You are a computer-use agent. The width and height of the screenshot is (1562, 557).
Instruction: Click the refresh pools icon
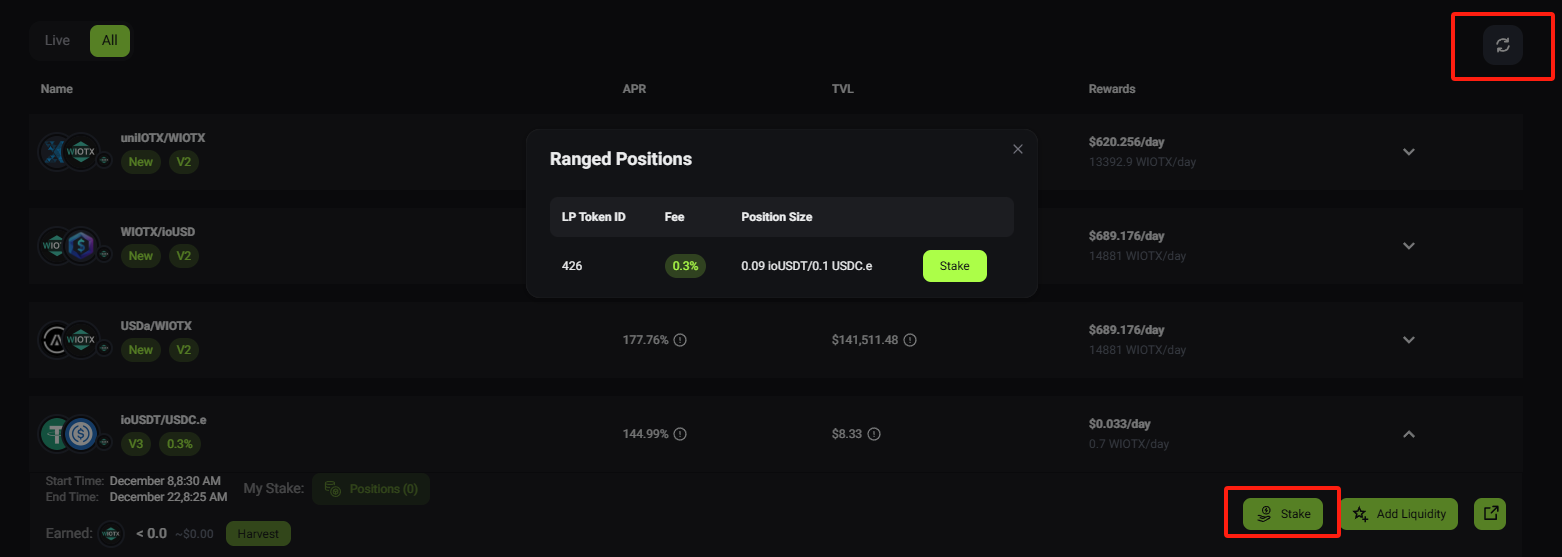point(1502,45)
